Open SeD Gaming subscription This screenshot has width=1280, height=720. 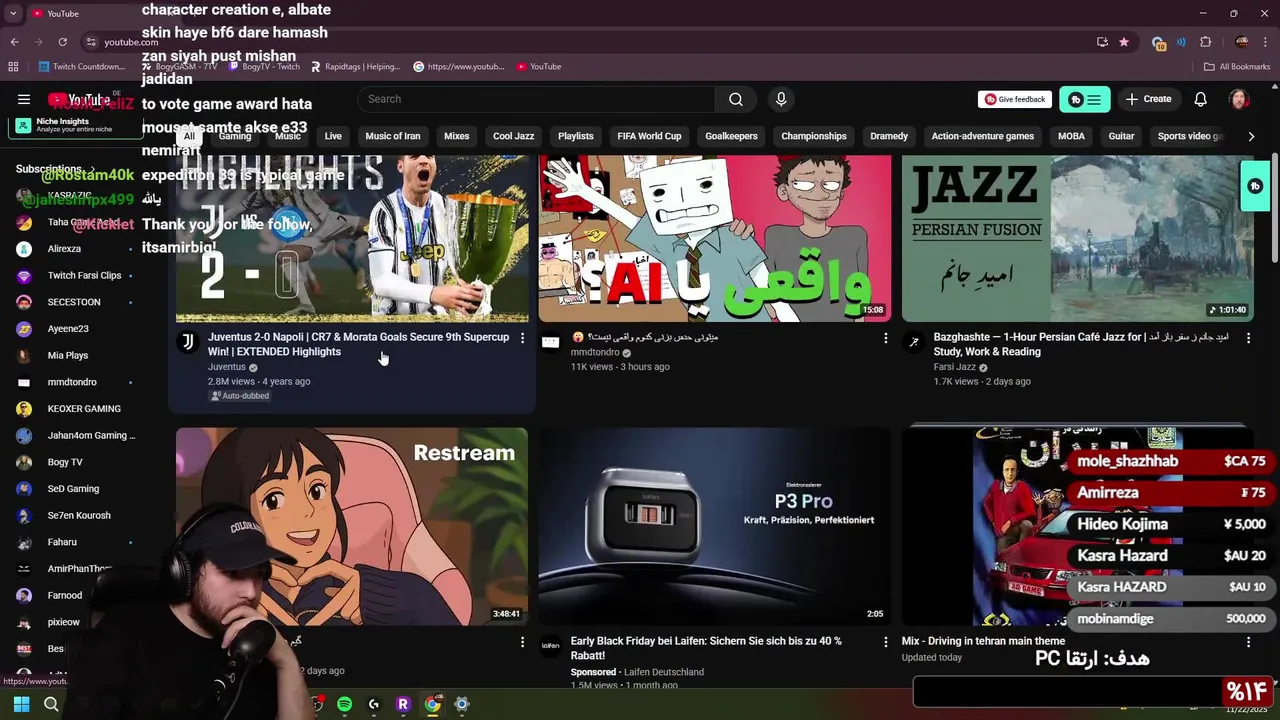tap(73, 489)
